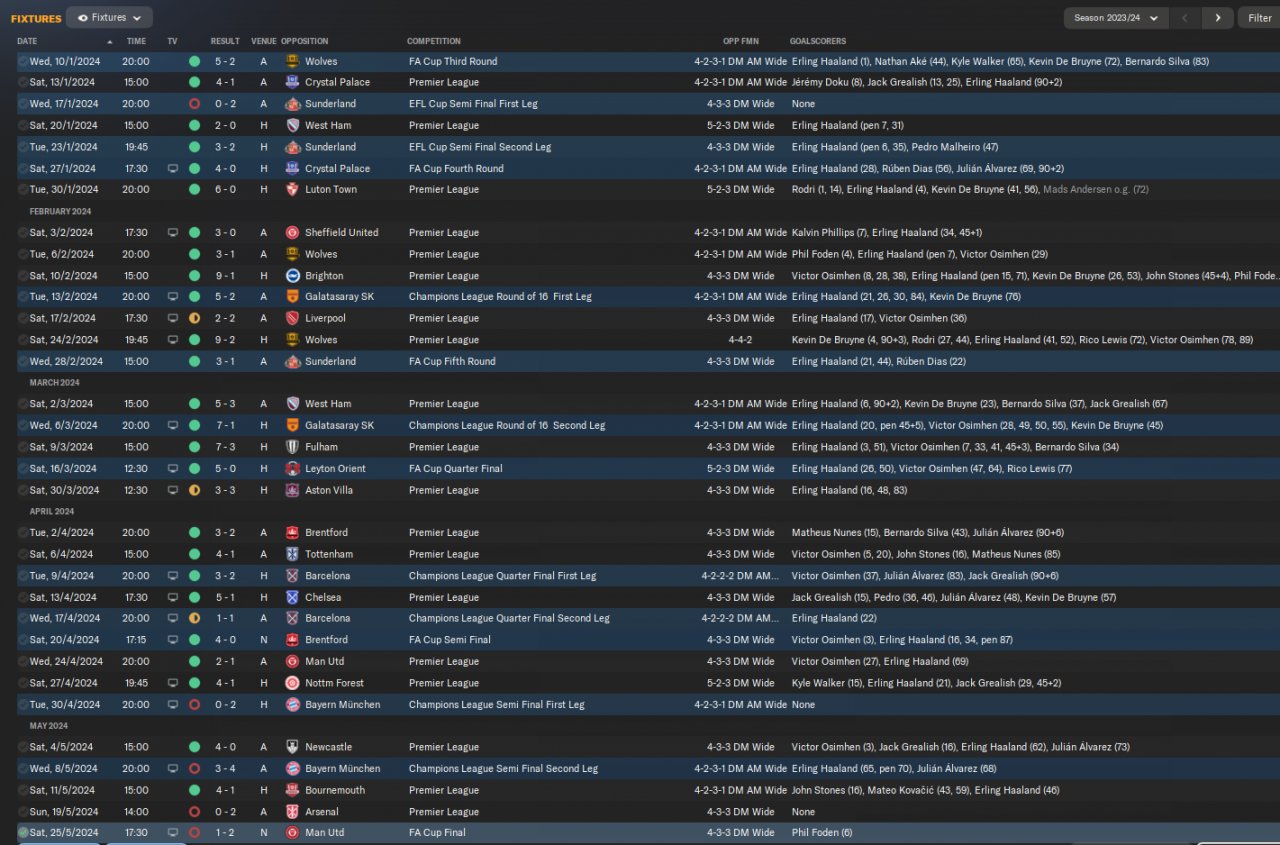This screenshot has height=845, width=1280.
Task: Sort by the RESULT column header
Action: (225, 41)
